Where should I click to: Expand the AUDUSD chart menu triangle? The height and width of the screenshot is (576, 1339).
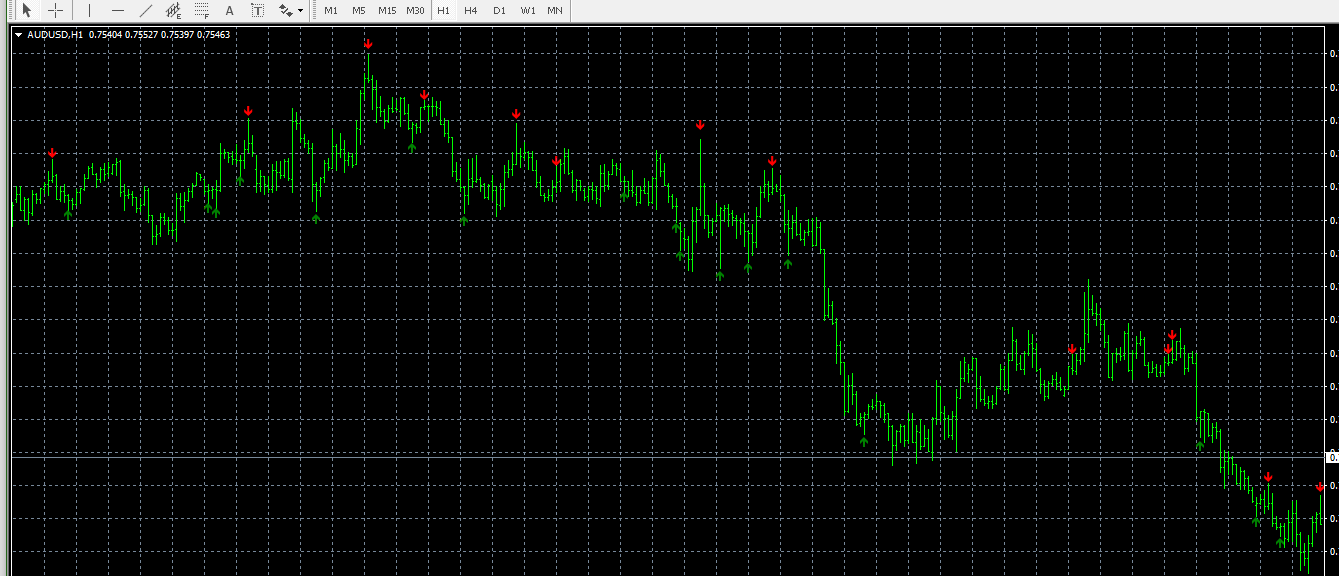[19, 34]
